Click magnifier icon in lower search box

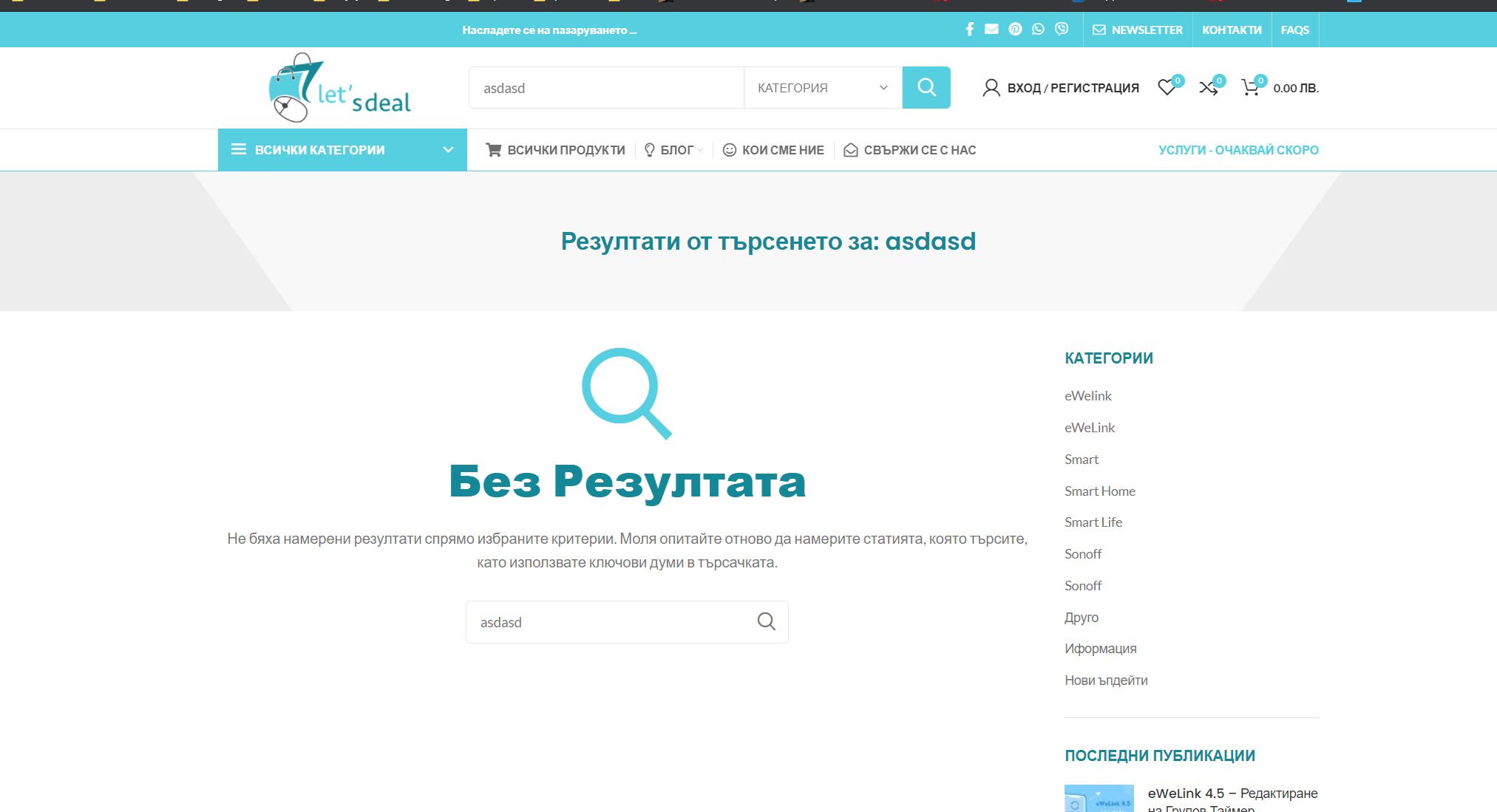(x=766, y=622)
